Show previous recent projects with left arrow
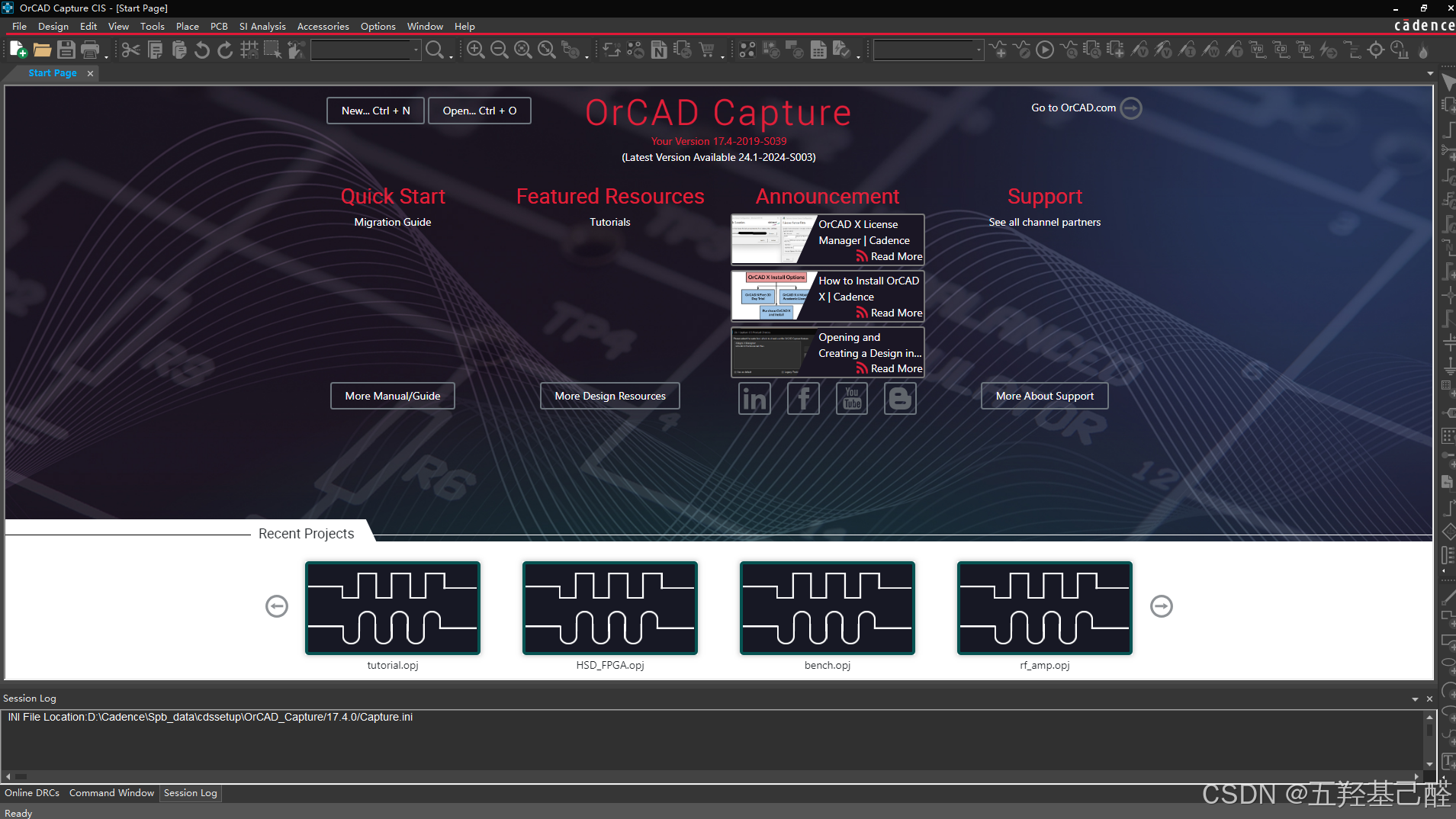Screen dimensions: 1456x819 (x=276, y=606)
